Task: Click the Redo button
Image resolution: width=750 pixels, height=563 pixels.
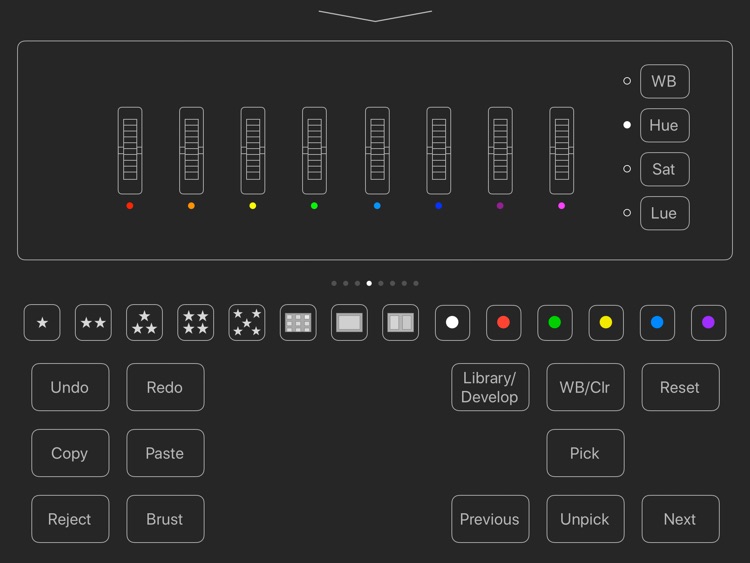Action: tap(165, 387)
